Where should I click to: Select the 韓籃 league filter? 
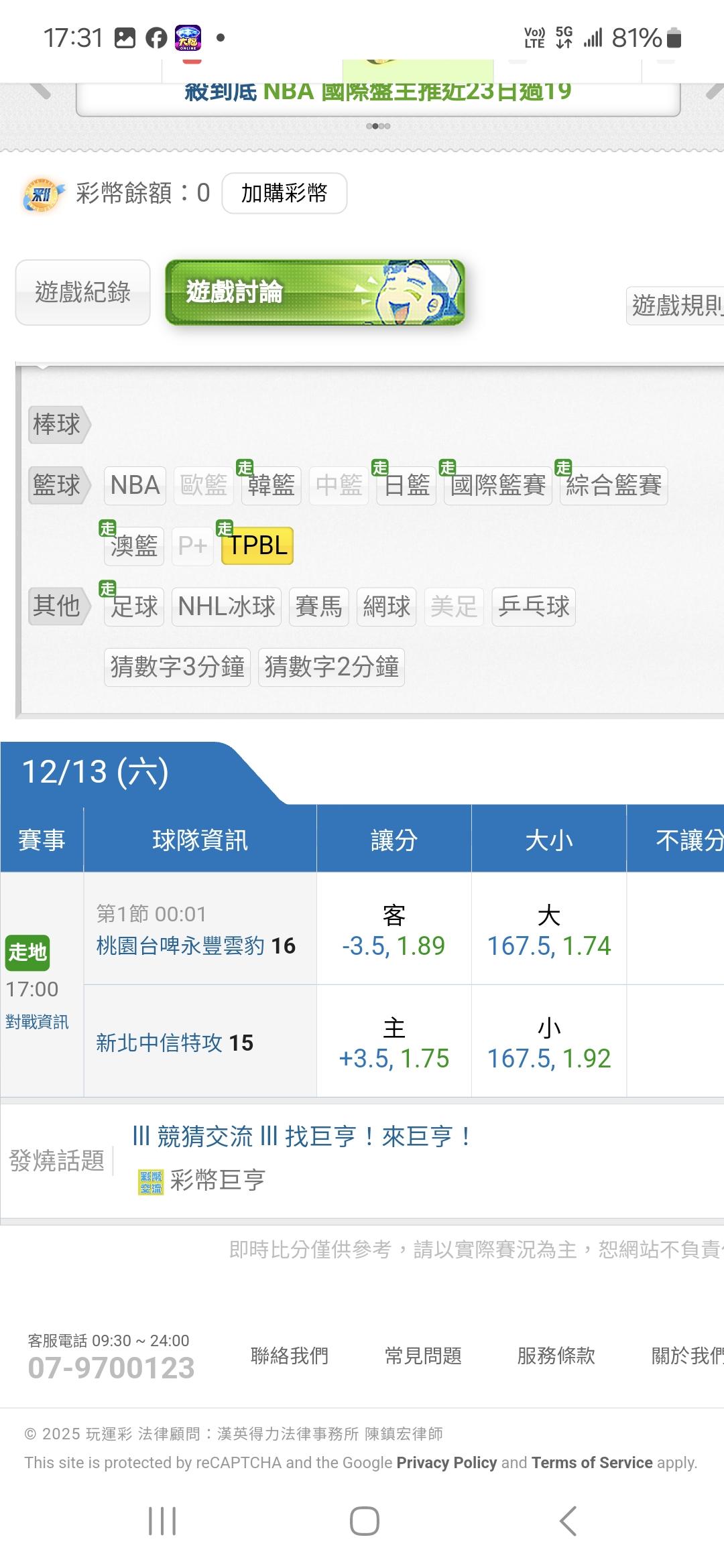pos(271,485)
